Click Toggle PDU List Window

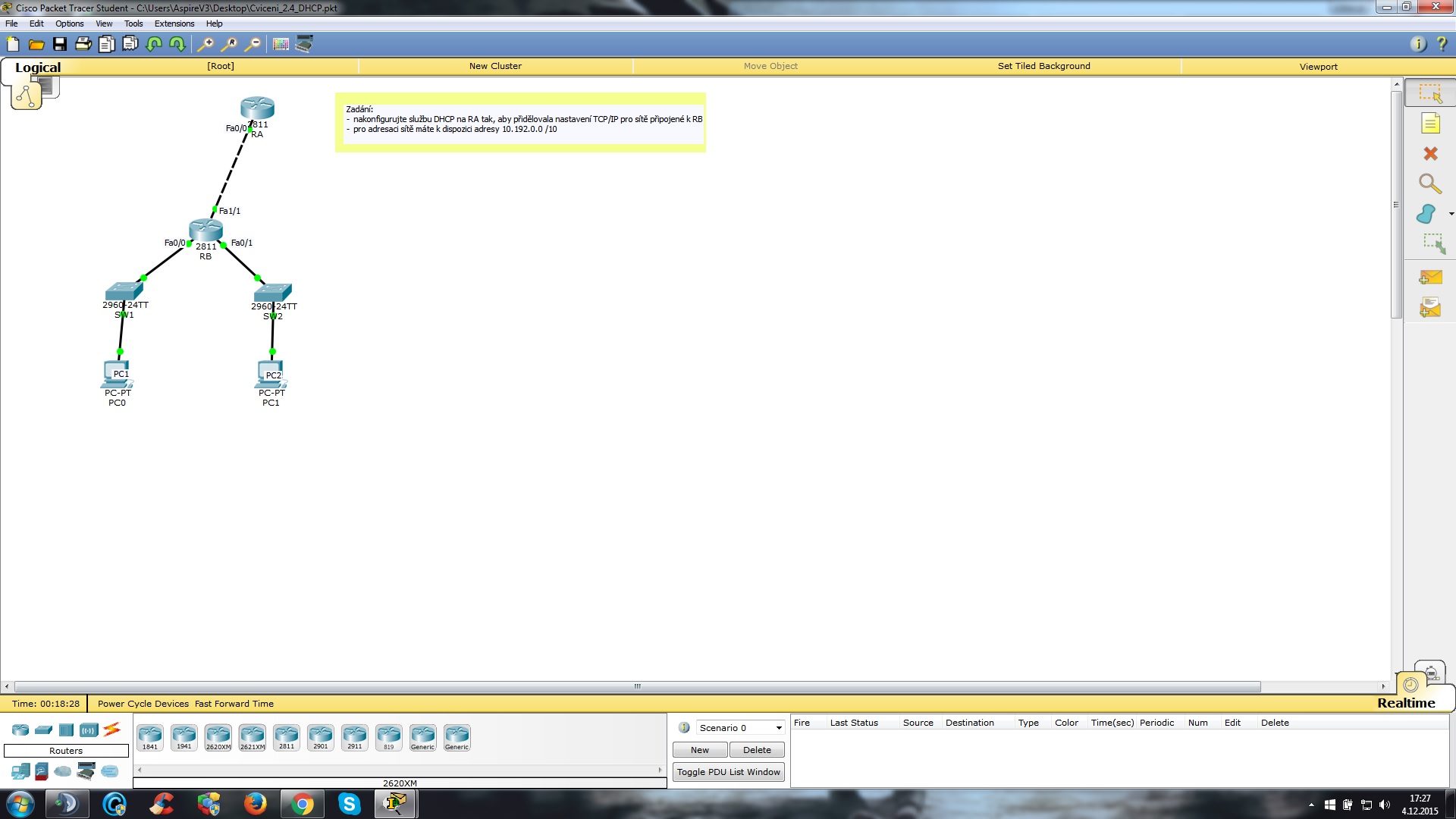(729, 772)
